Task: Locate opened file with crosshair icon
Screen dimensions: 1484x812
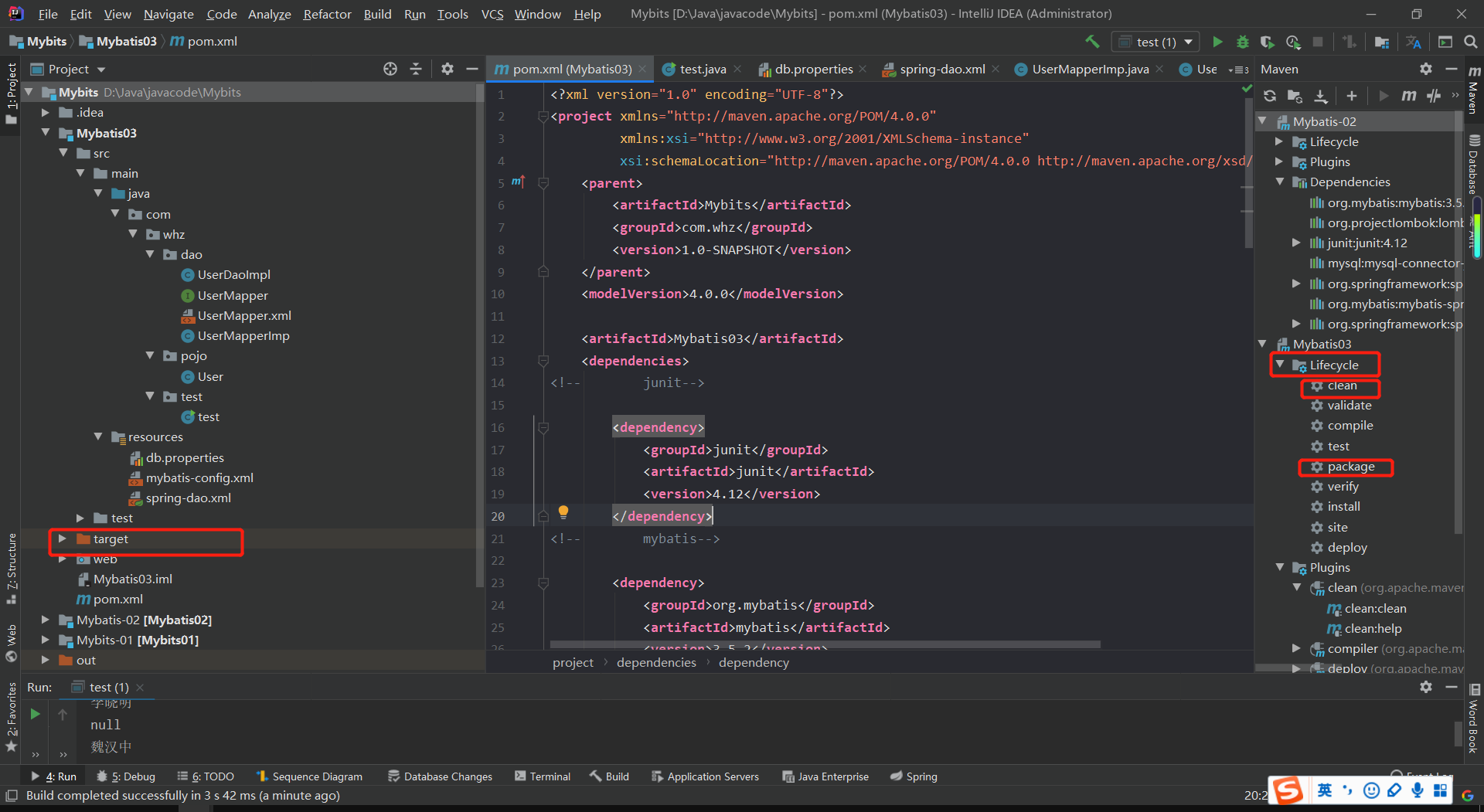Action: click(x=390, y=69)
